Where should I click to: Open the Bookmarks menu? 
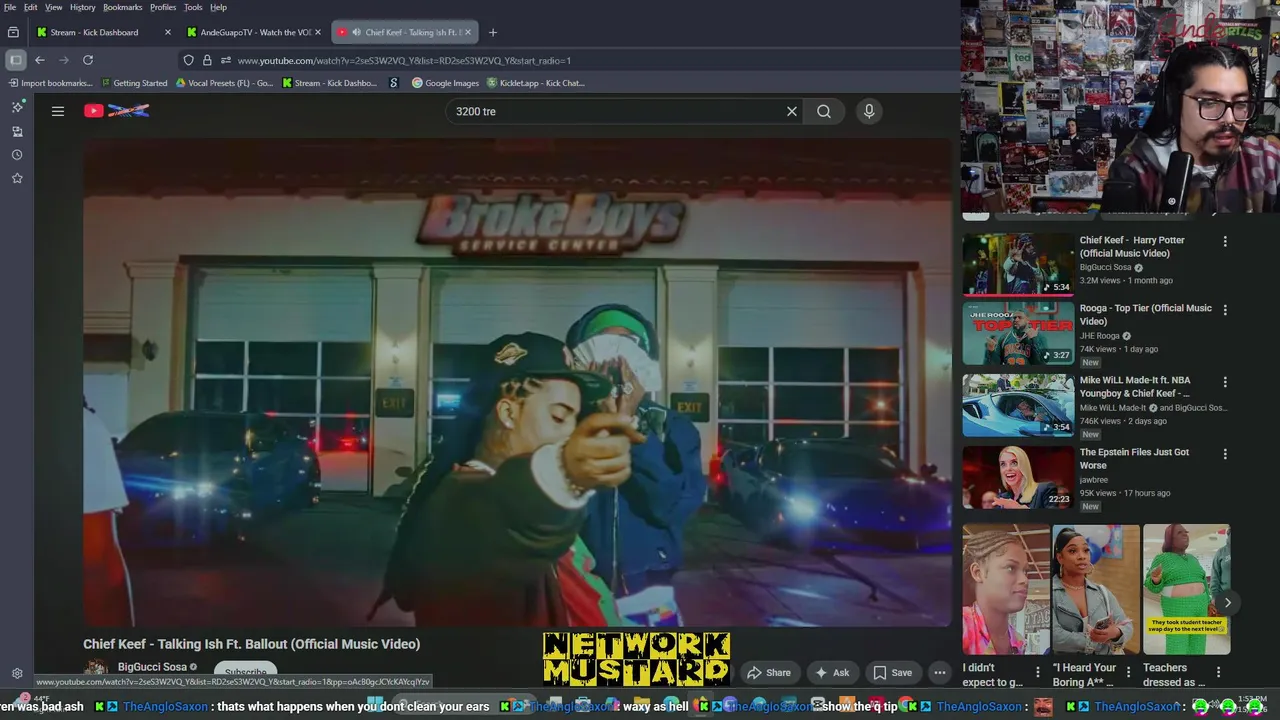[x=123, y=7]
